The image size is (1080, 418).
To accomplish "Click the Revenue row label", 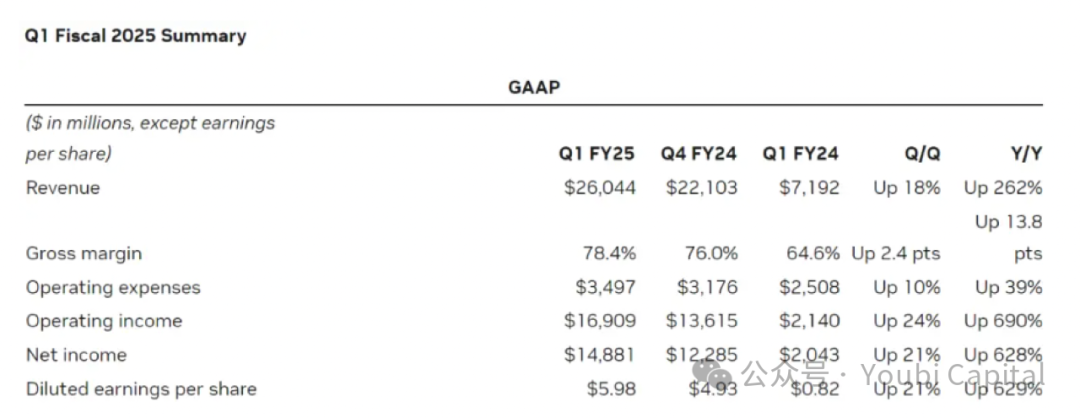I will pos(63,187).
